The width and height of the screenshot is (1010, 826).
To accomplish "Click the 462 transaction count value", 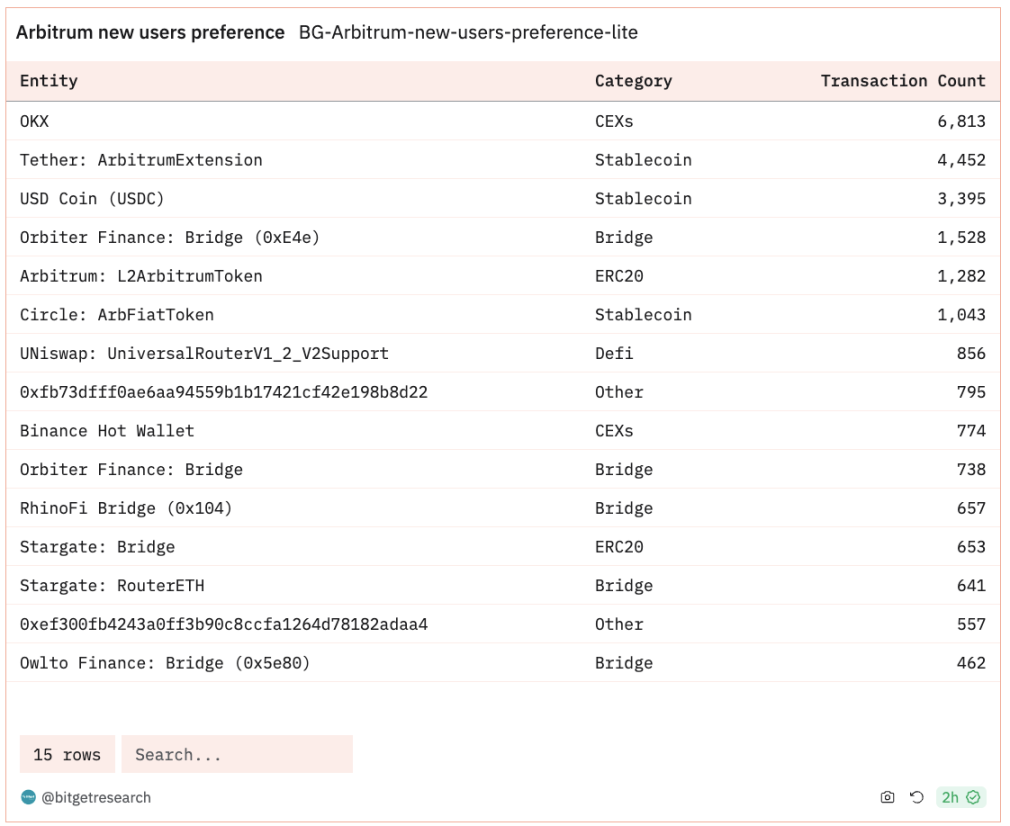I will click(971, 662).
